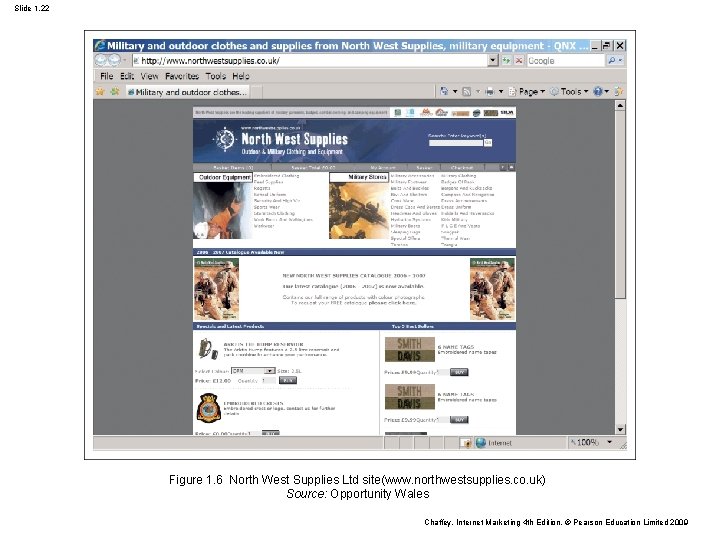Click the Home toolbar icon

click(444, 91)
